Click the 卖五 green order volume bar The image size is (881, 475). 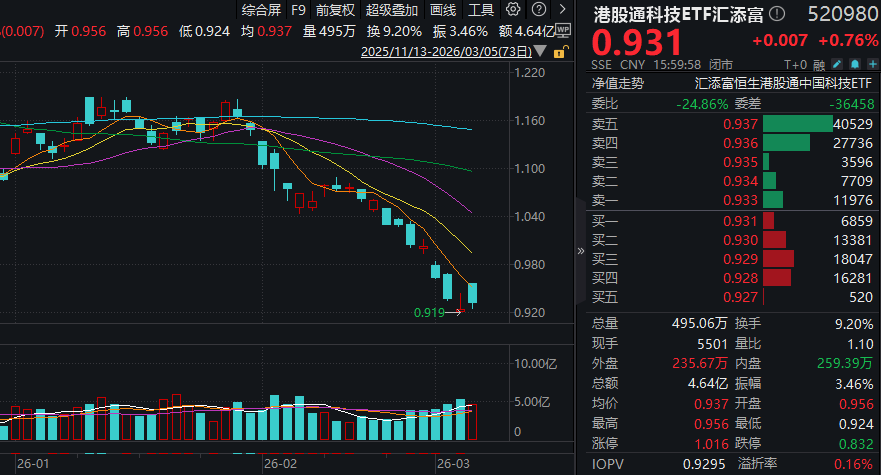click(797, 124)
